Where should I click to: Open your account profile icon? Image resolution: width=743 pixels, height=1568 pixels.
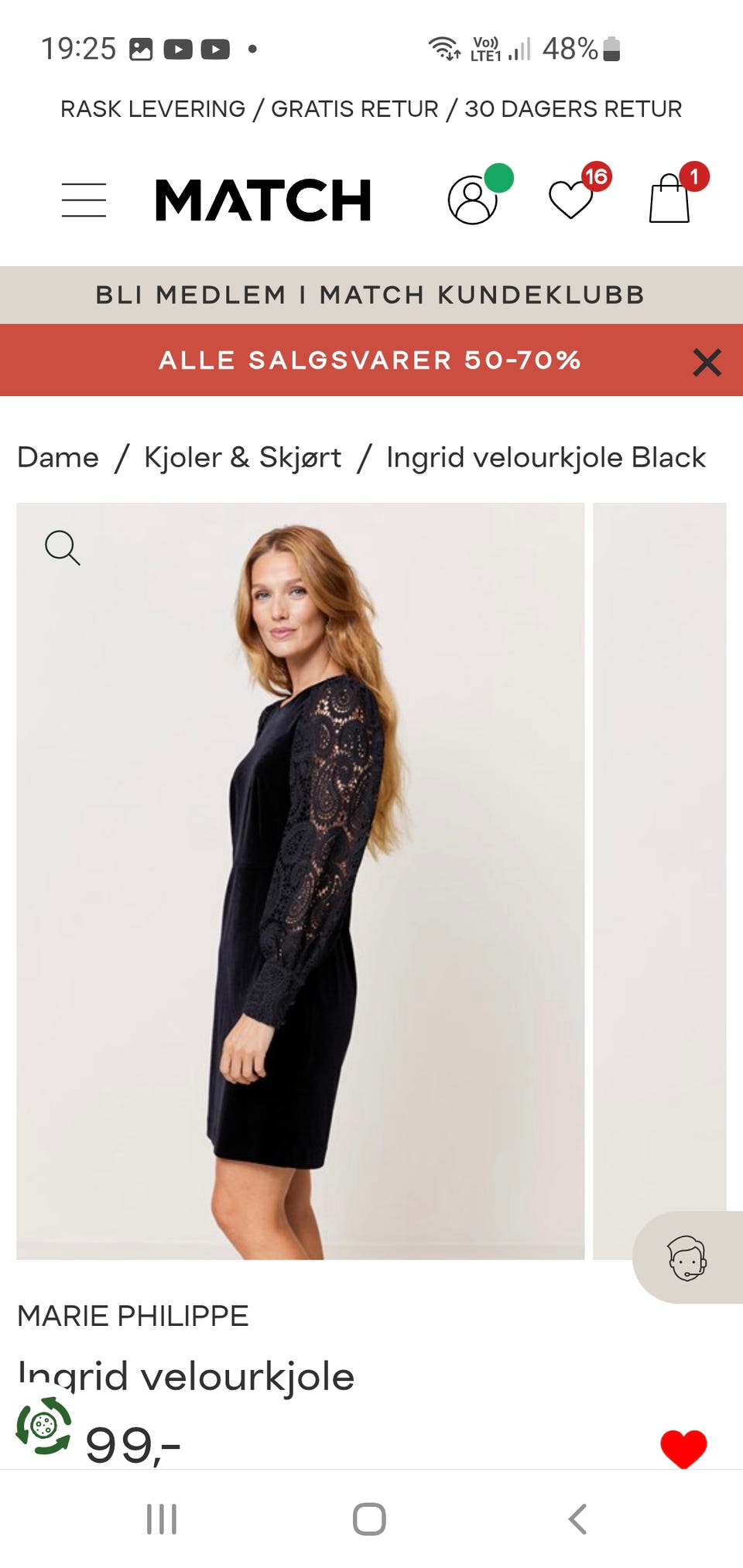[472, 201]
